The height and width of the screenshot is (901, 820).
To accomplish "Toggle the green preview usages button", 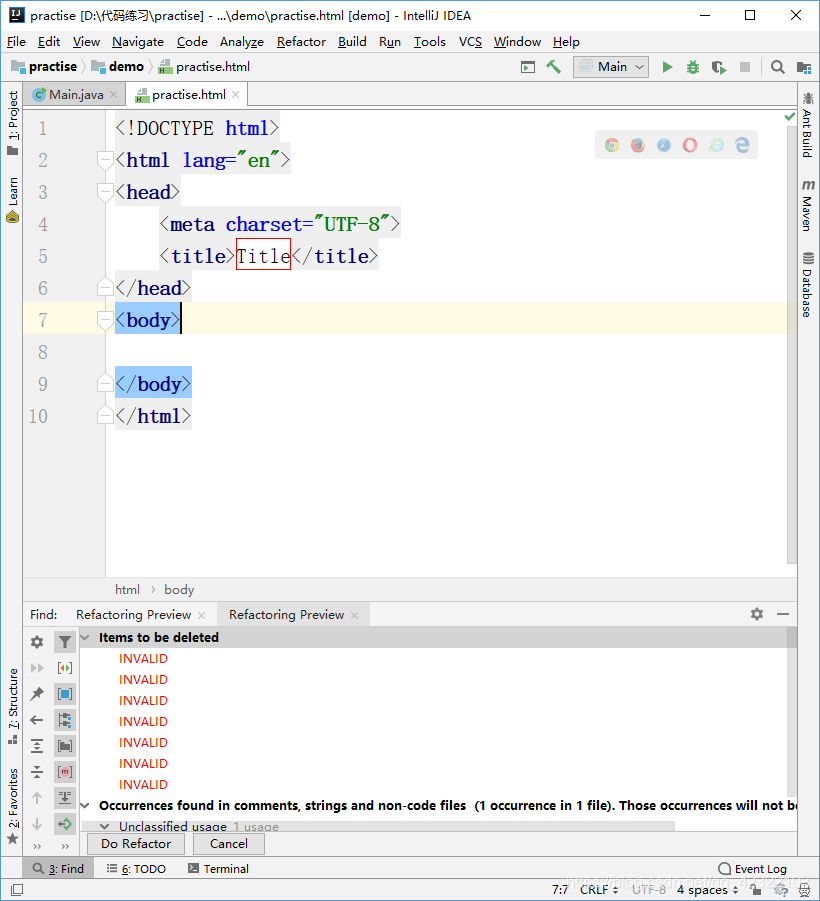I will click(x=65, y=824).
